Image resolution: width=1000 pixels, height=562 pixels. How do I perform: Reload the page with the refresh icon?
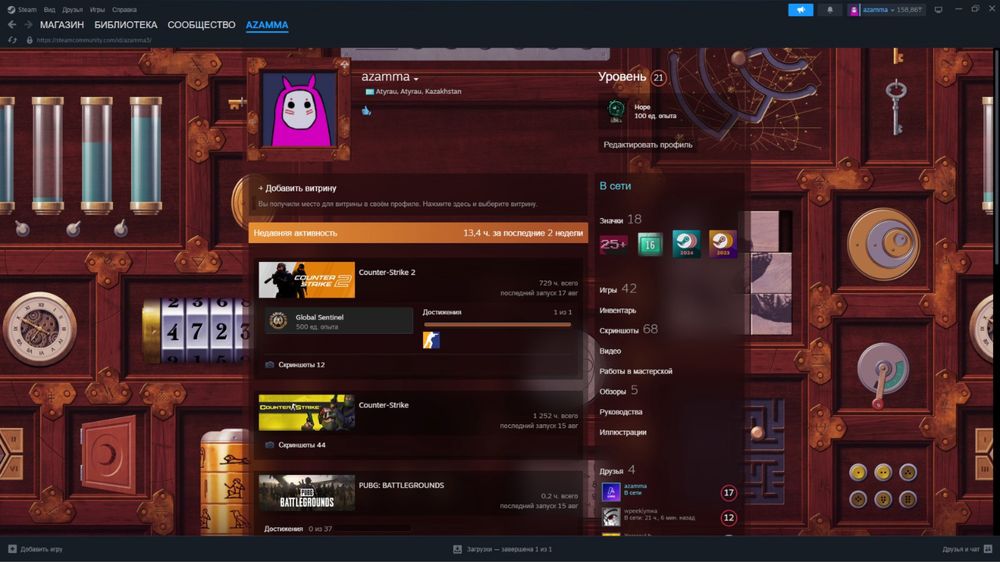12,40
